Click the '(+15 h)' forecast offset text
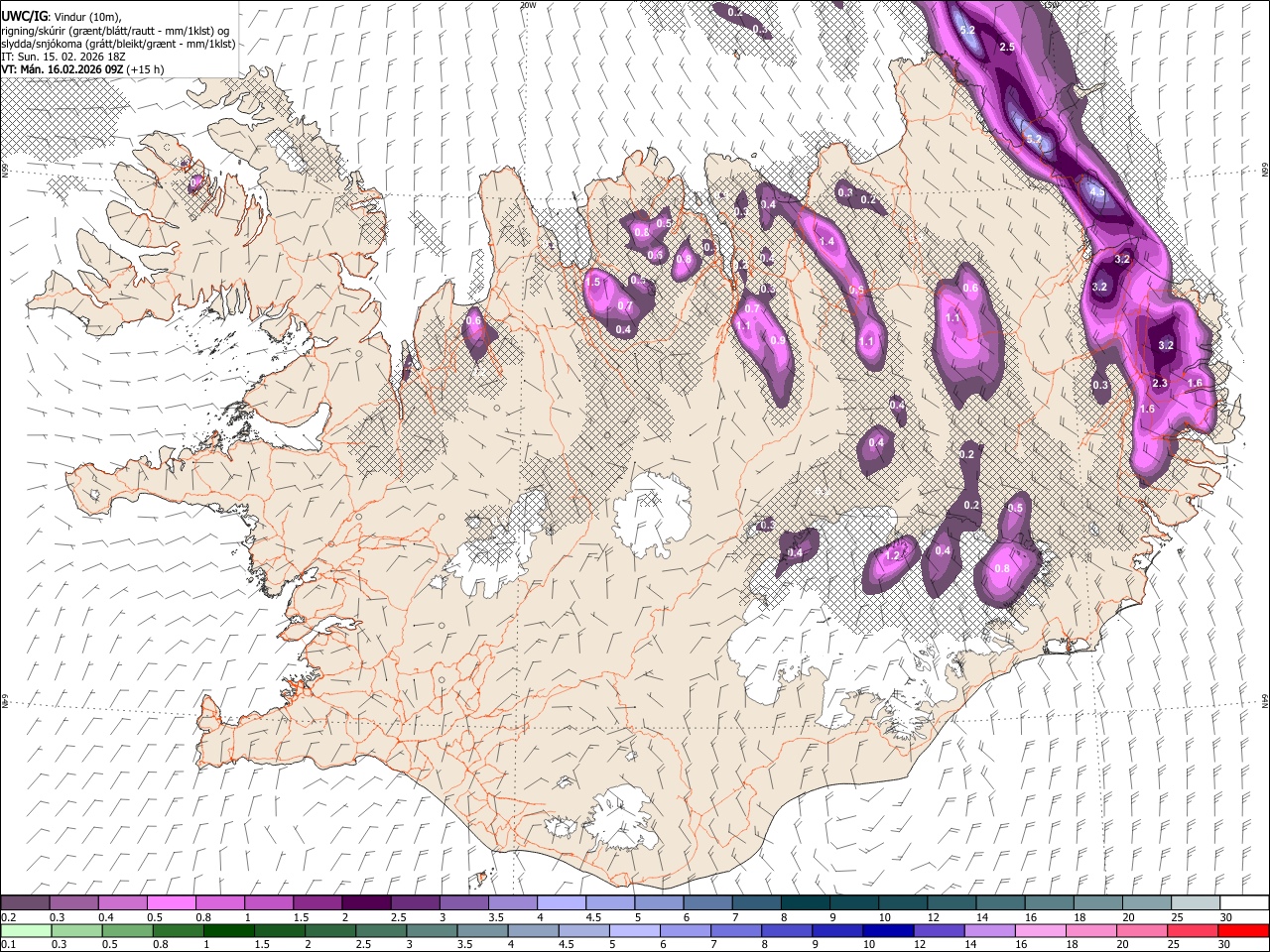Viewport: 1270px width, 952px height. (x=146, y=69)
